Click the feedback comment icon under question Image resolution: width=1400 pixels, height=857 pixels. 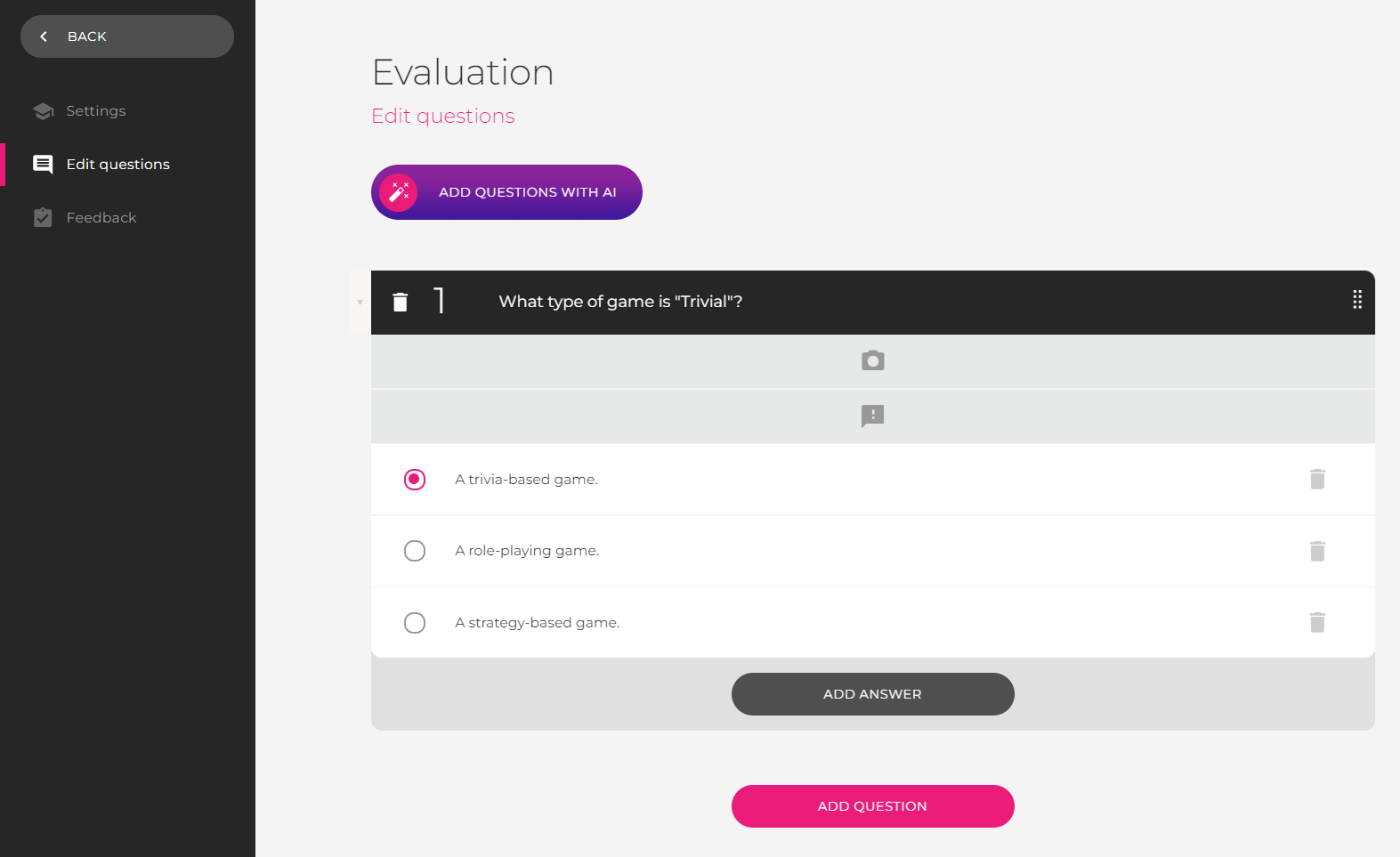[x=872, y=416]
